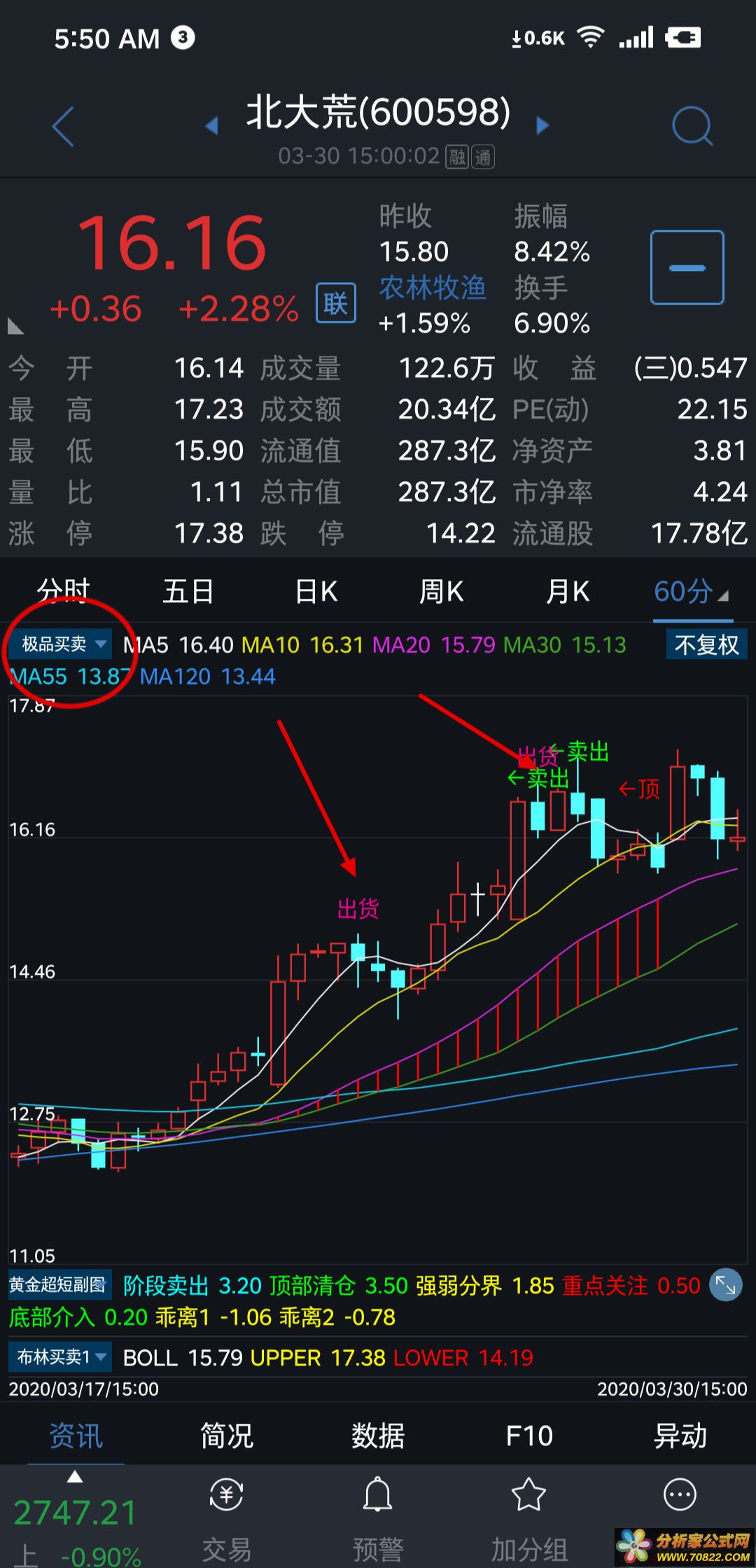Switch to previous stock with left triangle
Screen dimensions: 756x1568
coord(211,126)
